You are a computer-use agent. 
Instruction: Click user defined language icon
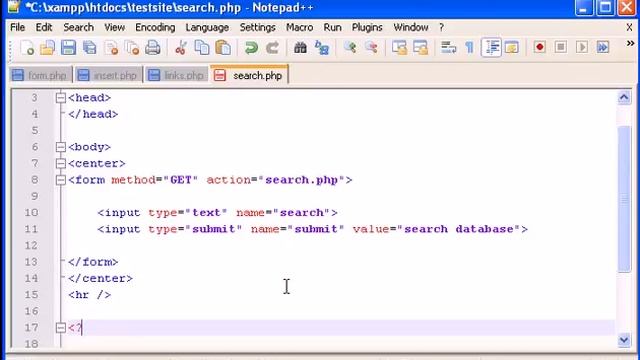coord(511,48)
